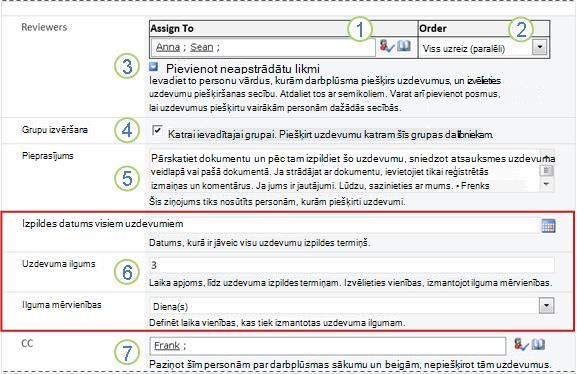Image resolution: width=577 pixels, height=374 pixels.
Task: Click the 'Izpildes datums visiem uzdevumiem' label
Action: (x=103, y=223)
